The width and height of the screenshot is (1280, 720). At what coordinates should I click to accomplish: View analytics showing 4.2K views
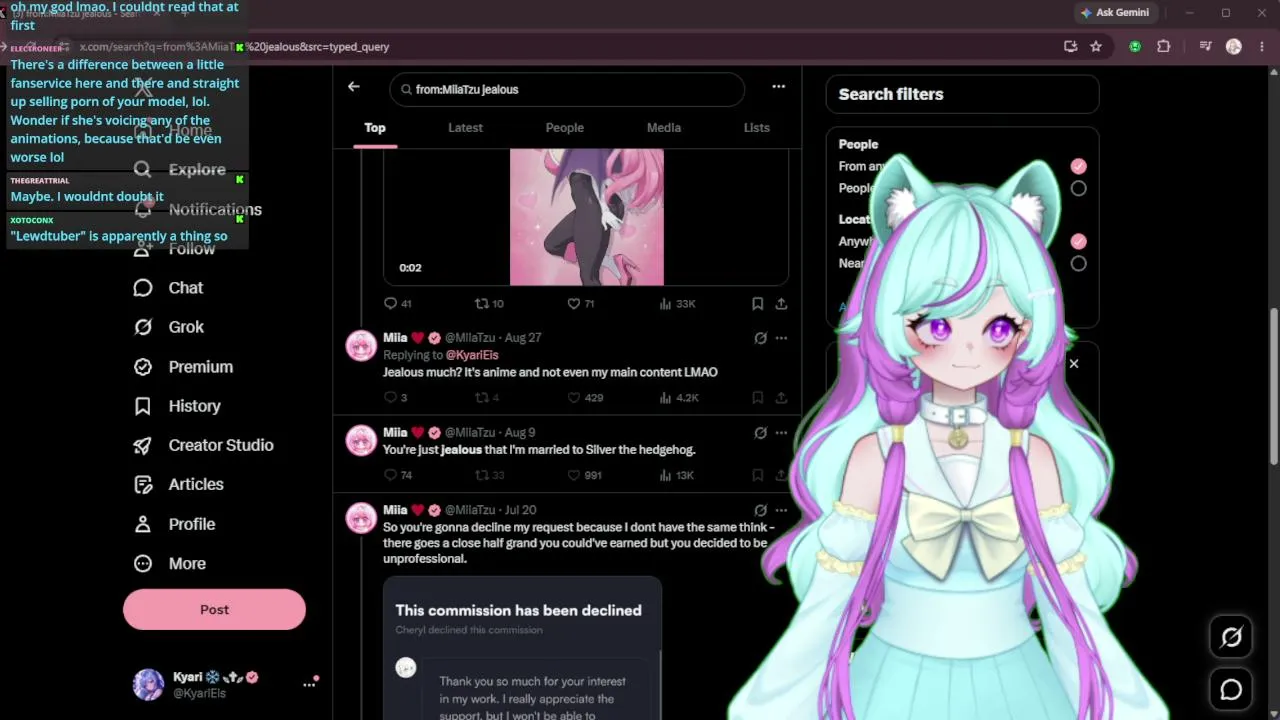click(x=679, y=398)
